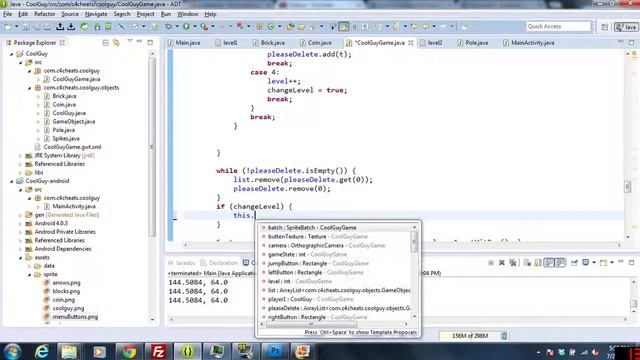Expand the JRE System Library node
640x360 pixels.
[20, 156]
